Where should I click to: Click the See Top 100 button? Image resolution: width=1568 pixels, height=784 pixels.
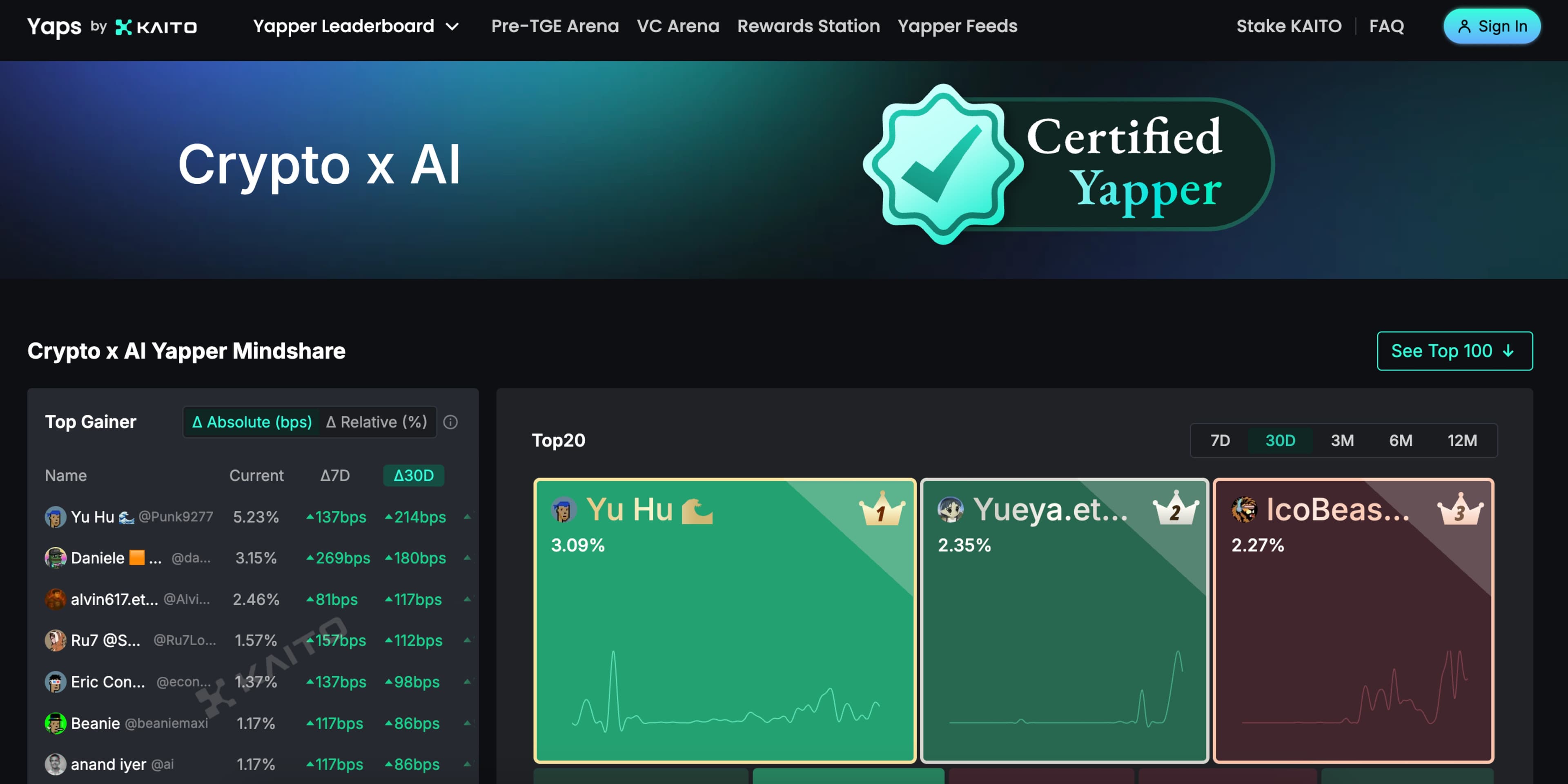tap(1454, 351)
